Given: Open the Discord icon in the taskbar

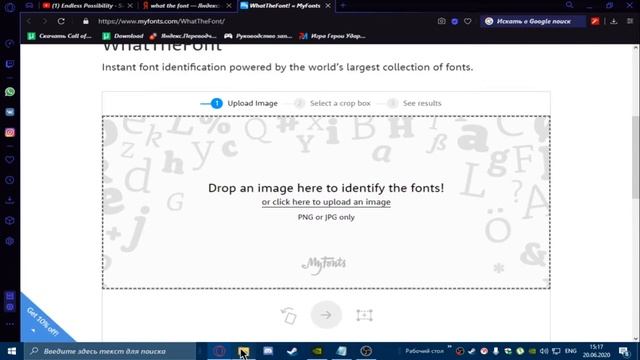Looking at the screenshot, I should click(x=268, y=351).
